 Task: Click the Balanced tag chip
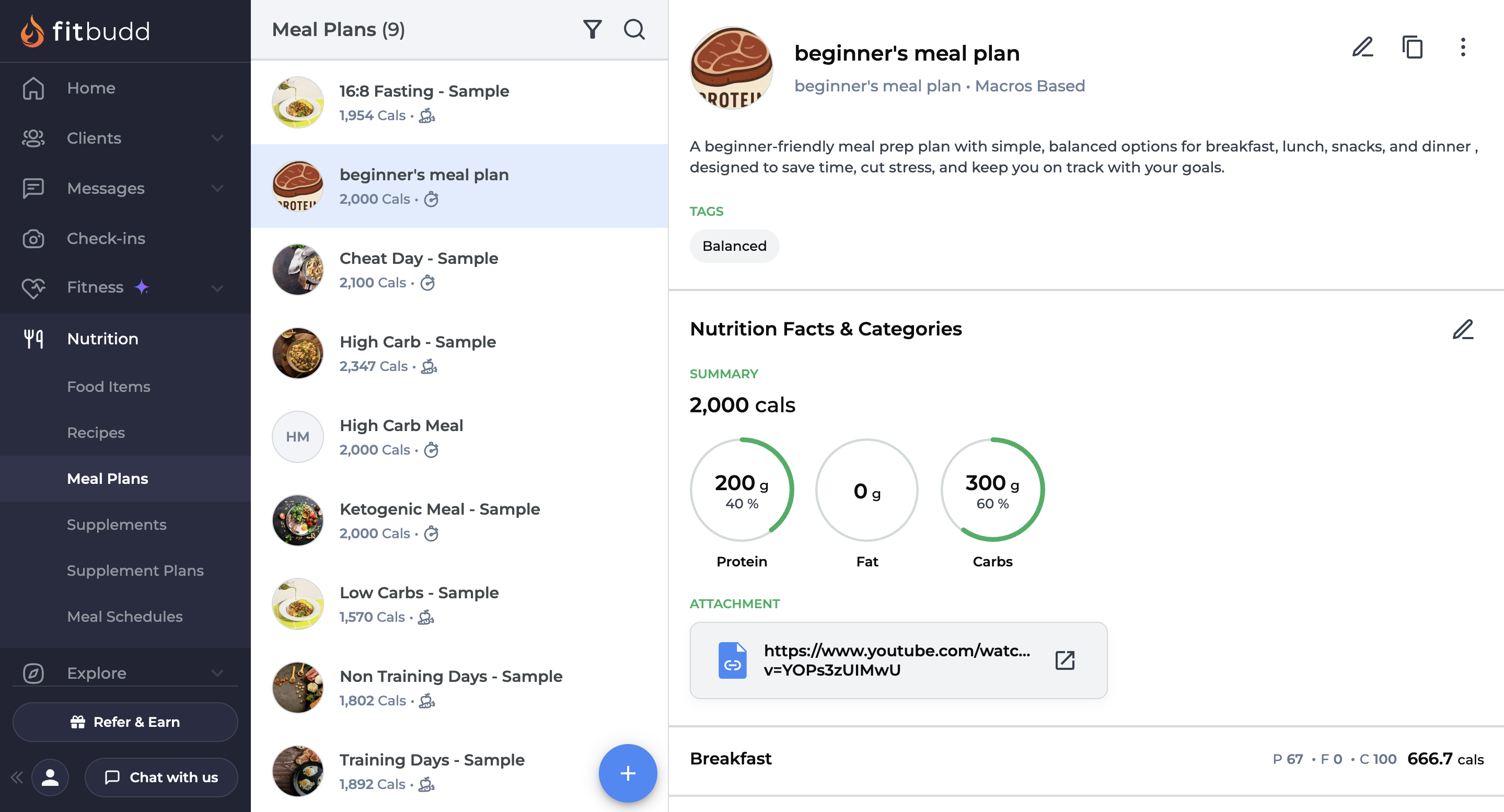(x=734, y=246)
